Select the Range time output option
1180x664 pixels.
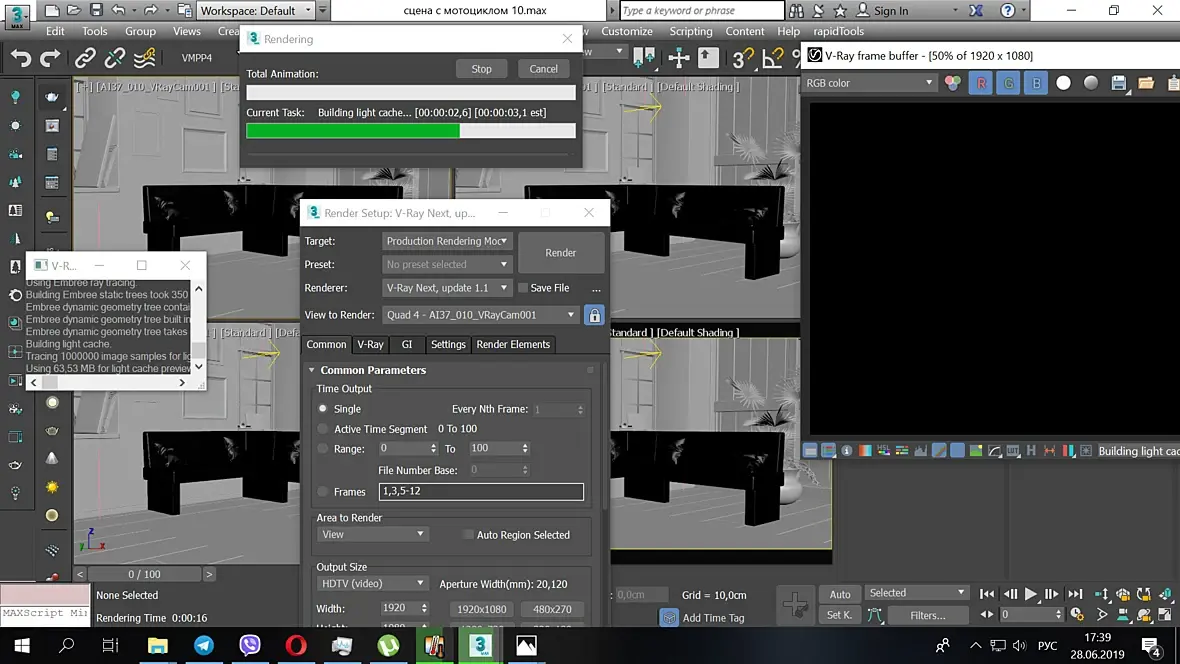(x=323, y=449)
